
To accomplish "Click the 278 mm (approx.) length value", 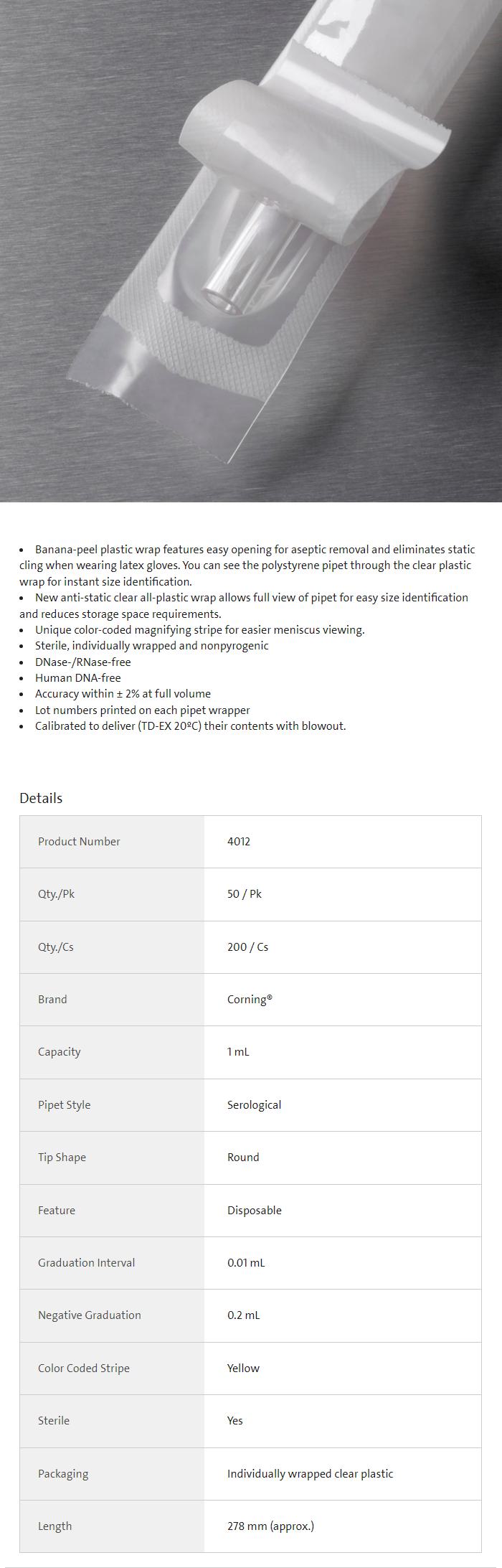I will (x=270, y=1526).
